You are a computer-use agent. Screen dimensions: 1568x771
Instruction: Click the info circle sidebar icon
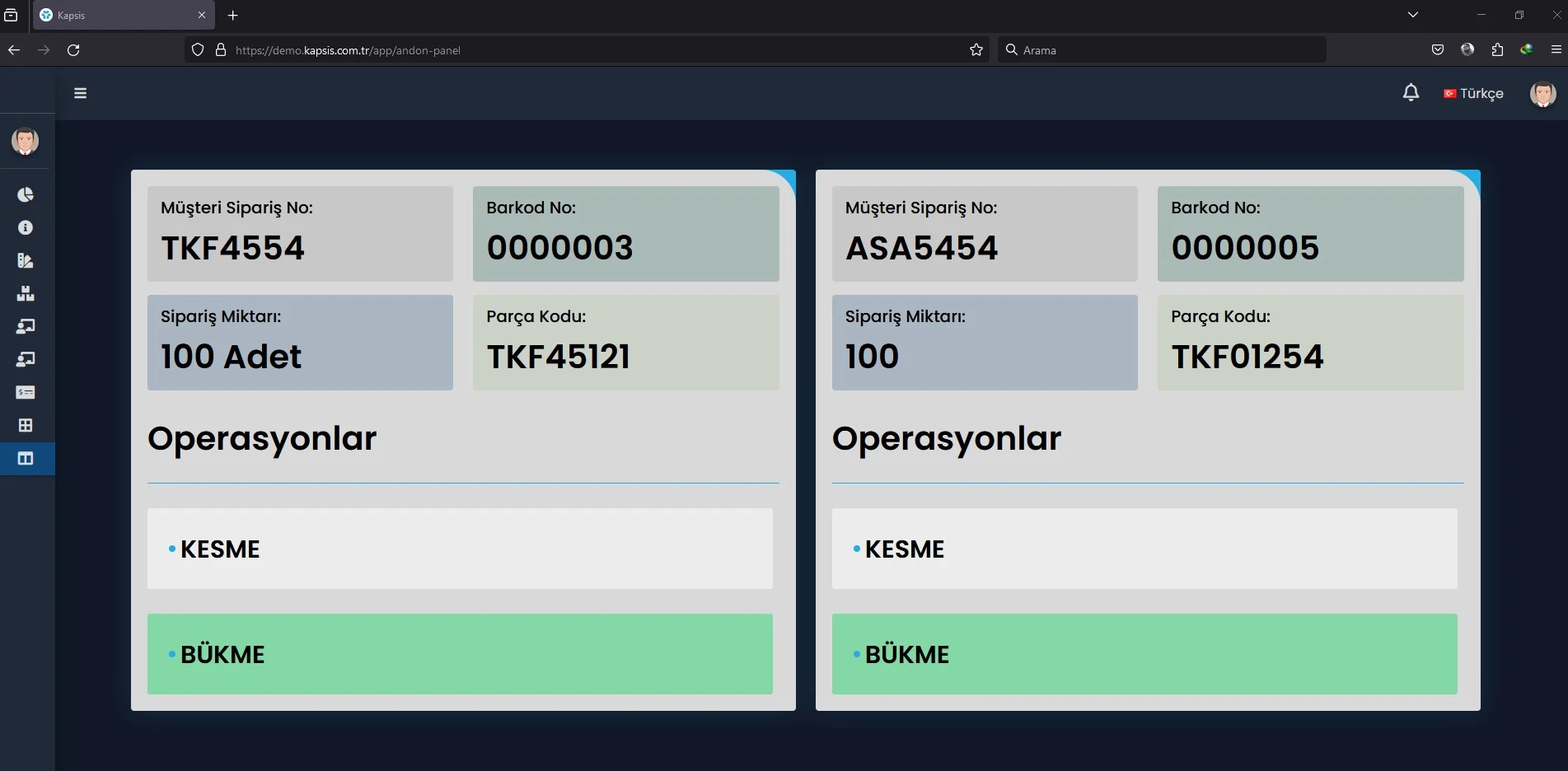click(26, 227)
